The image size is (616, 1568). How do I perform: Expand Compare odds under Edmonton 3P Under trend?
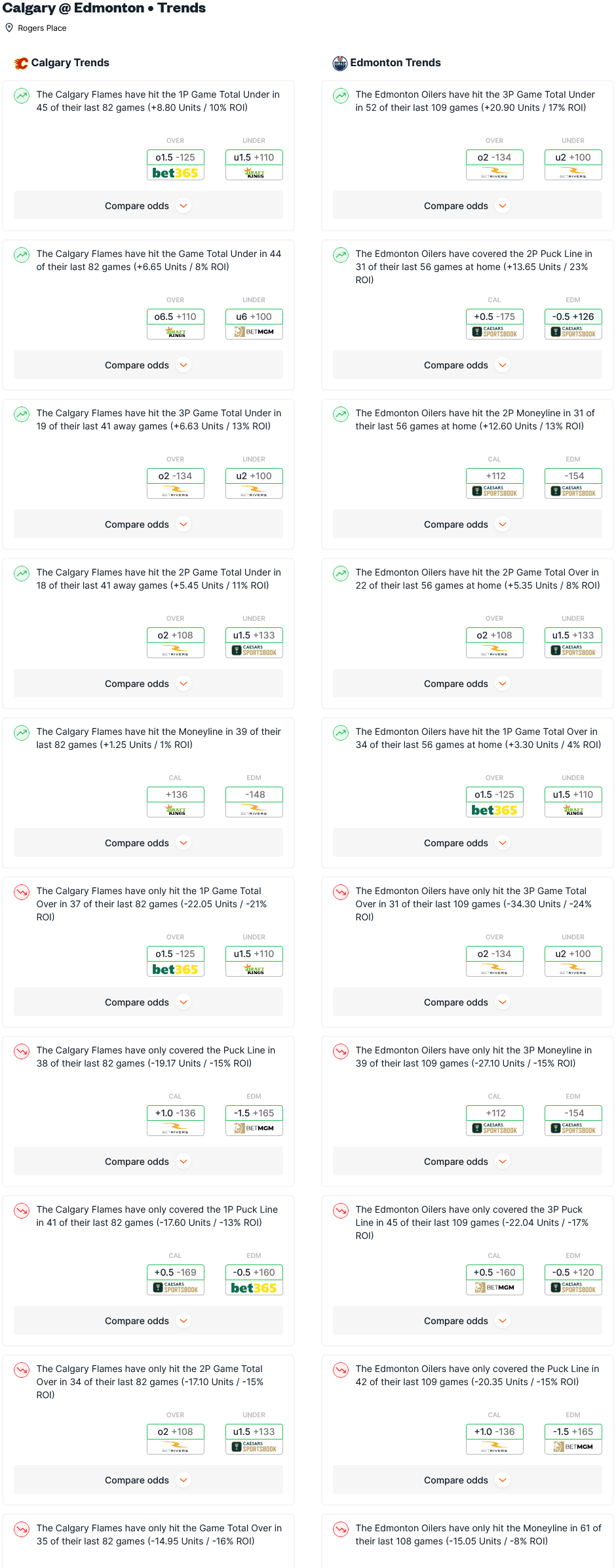coord(467,206)
